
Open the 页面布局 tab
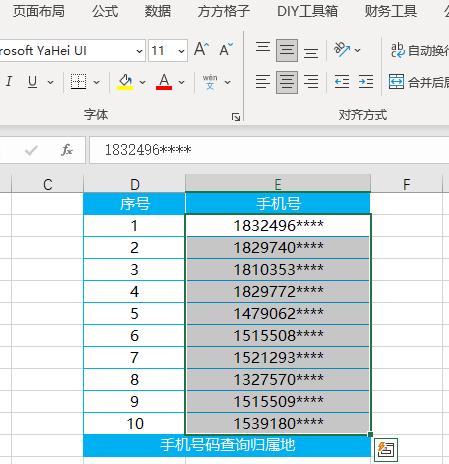coord(39,11)
